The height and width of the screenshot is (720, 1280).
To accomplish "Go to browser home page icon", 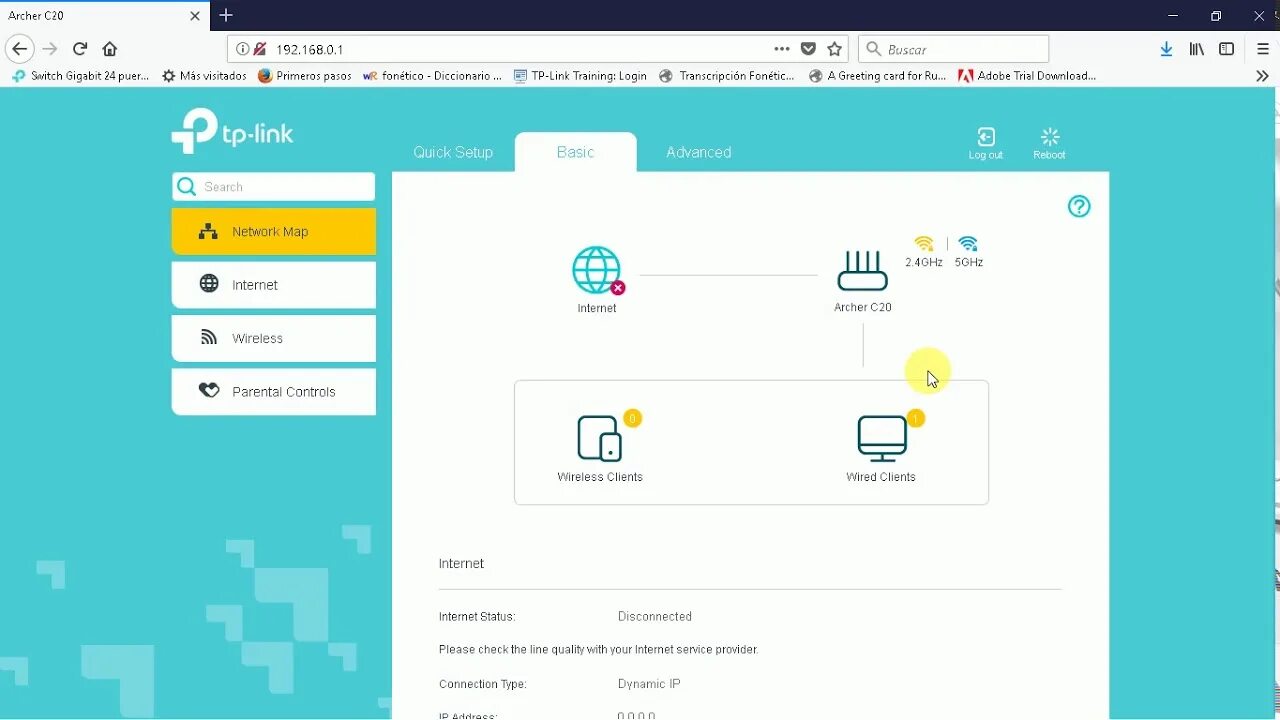I will coord(110,49).
